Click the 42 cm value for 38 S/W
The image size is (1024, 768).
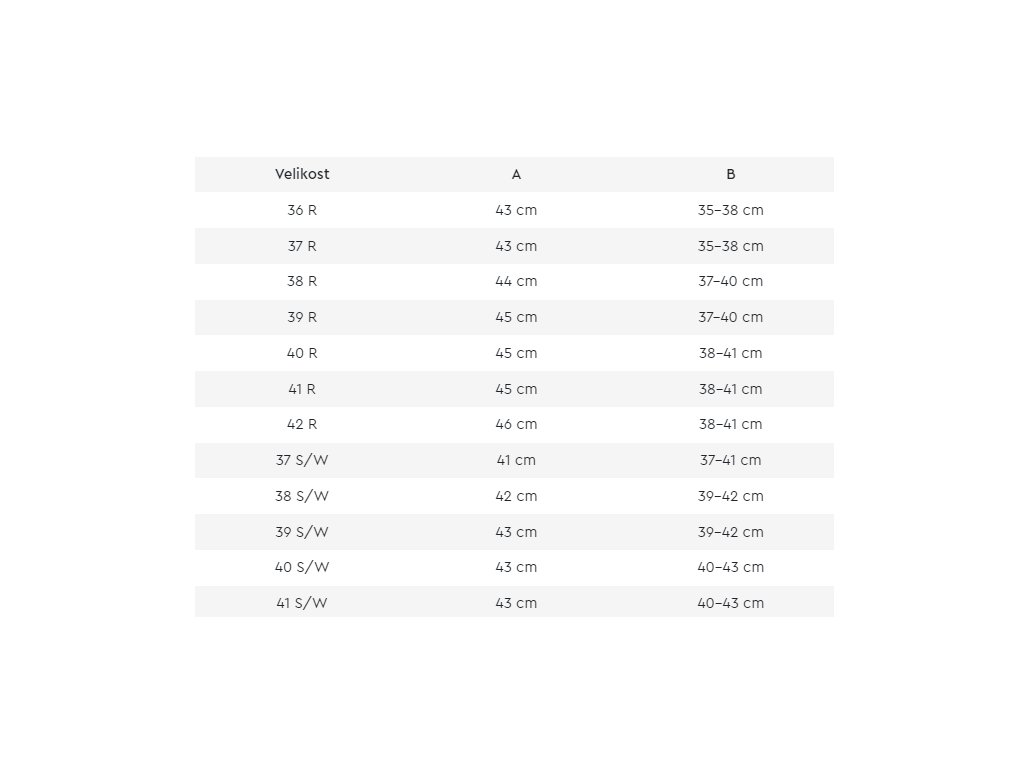coord(516,496)
